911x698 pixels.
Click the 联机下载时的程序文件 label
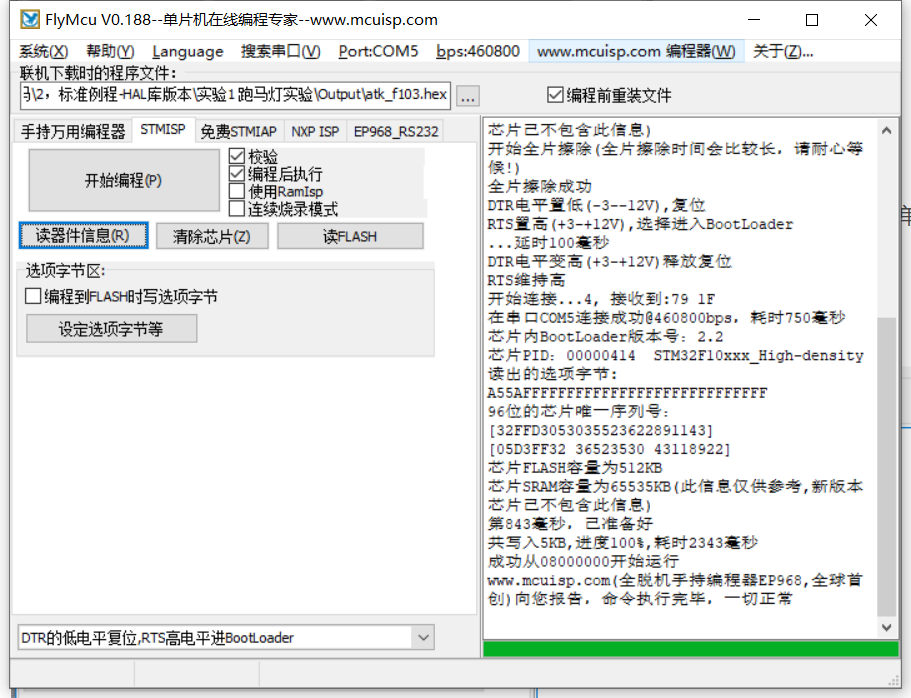click(x=98, y=73)
